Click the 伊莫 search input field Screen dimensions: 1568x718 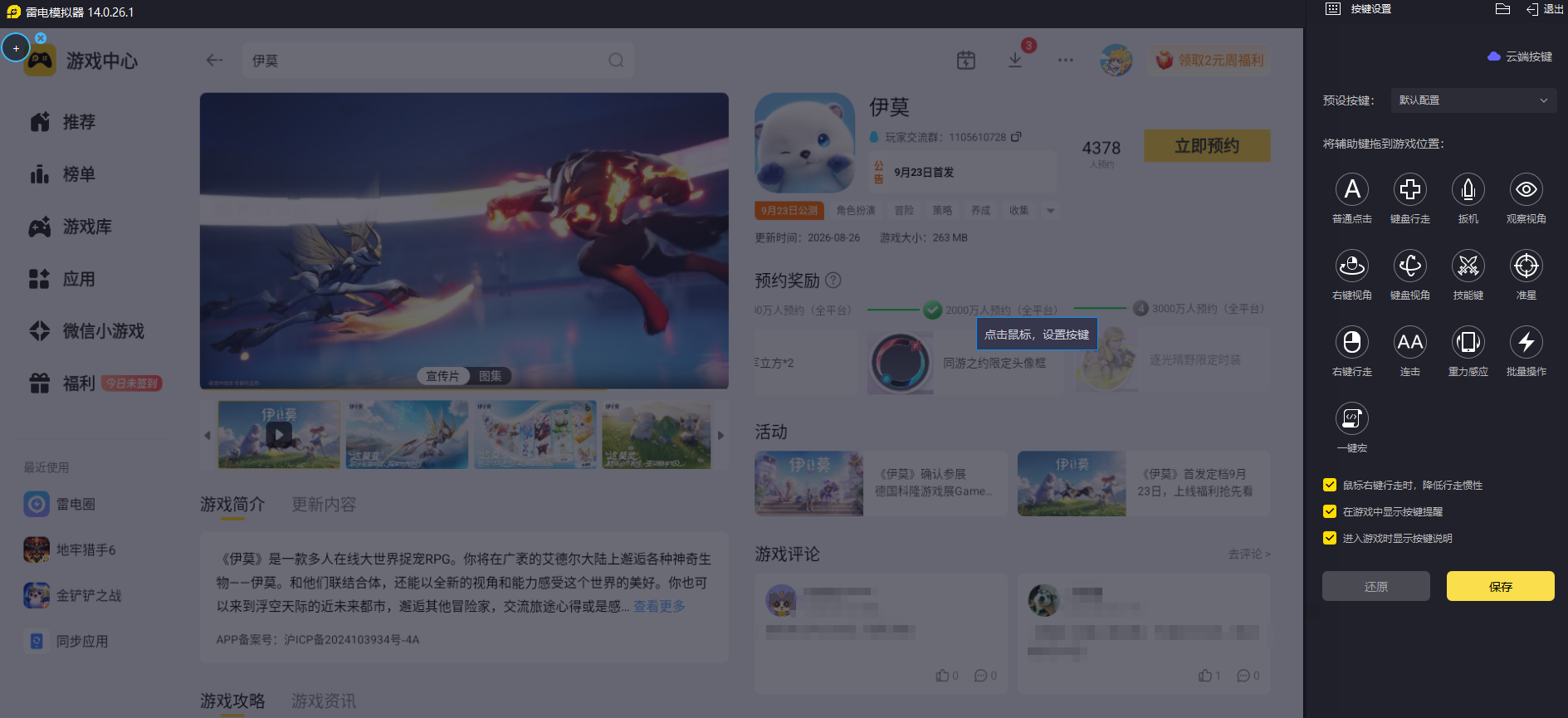click(x=438, y=61)
